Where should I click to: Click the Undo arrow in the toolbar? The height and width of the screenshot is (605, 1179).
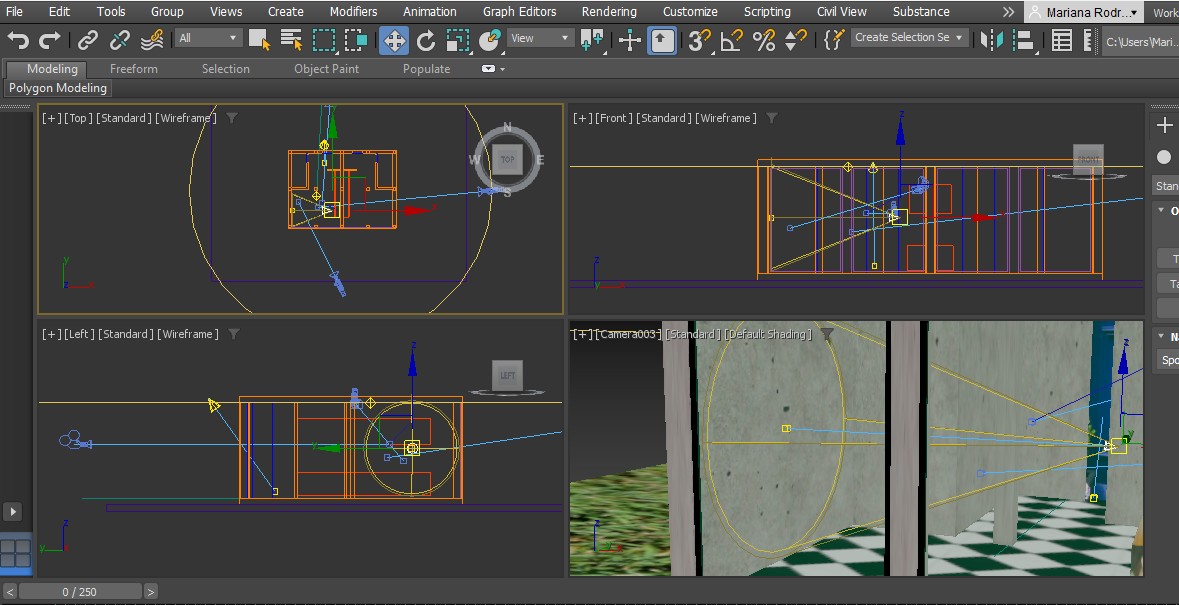click(x=18, y=40)
